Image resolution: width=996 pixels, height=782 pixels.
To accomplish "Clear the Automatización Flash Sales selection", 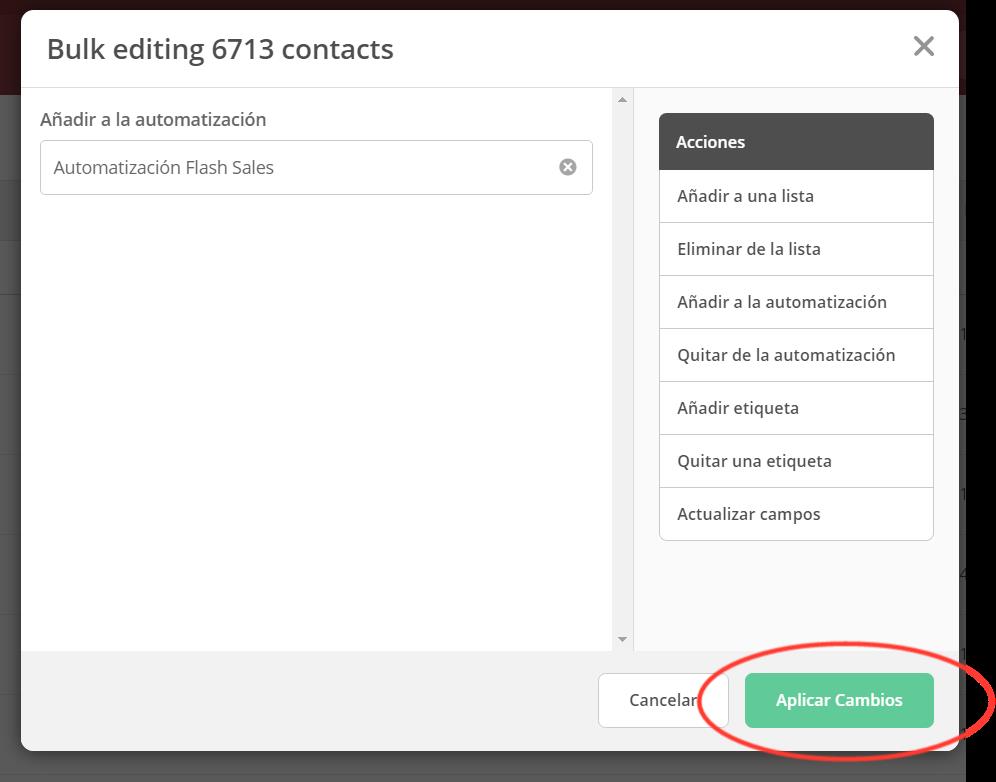I will [x=567, y=167].
